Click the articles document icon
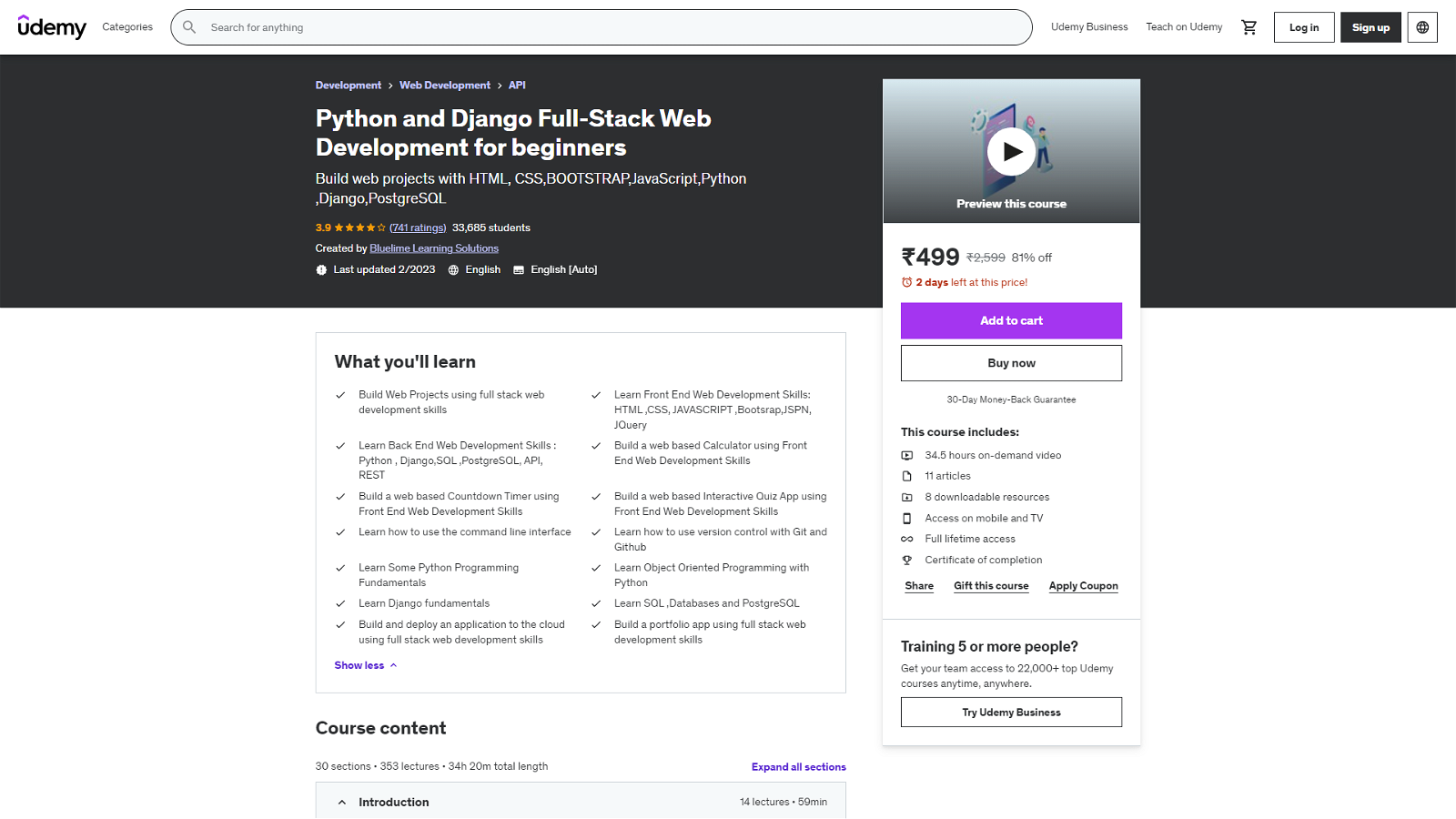Screen dimensions: 1456x819 click(x=906, y=476)
